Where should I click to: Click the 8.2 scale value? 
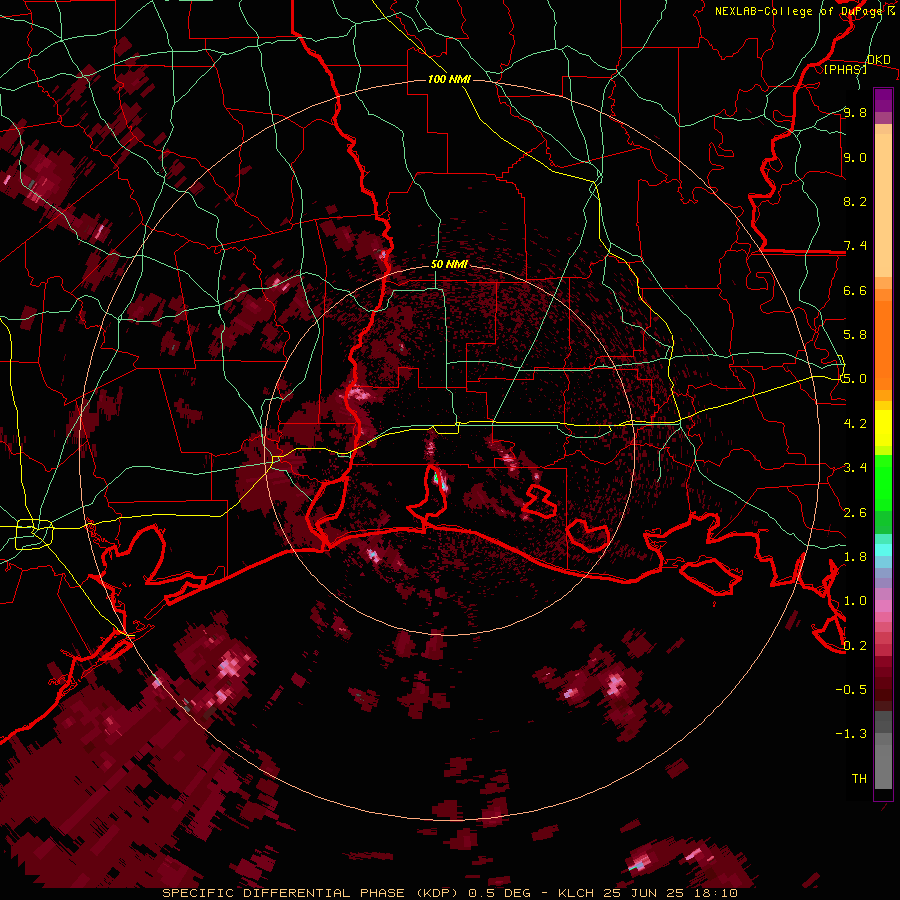(x=855, y=201)
